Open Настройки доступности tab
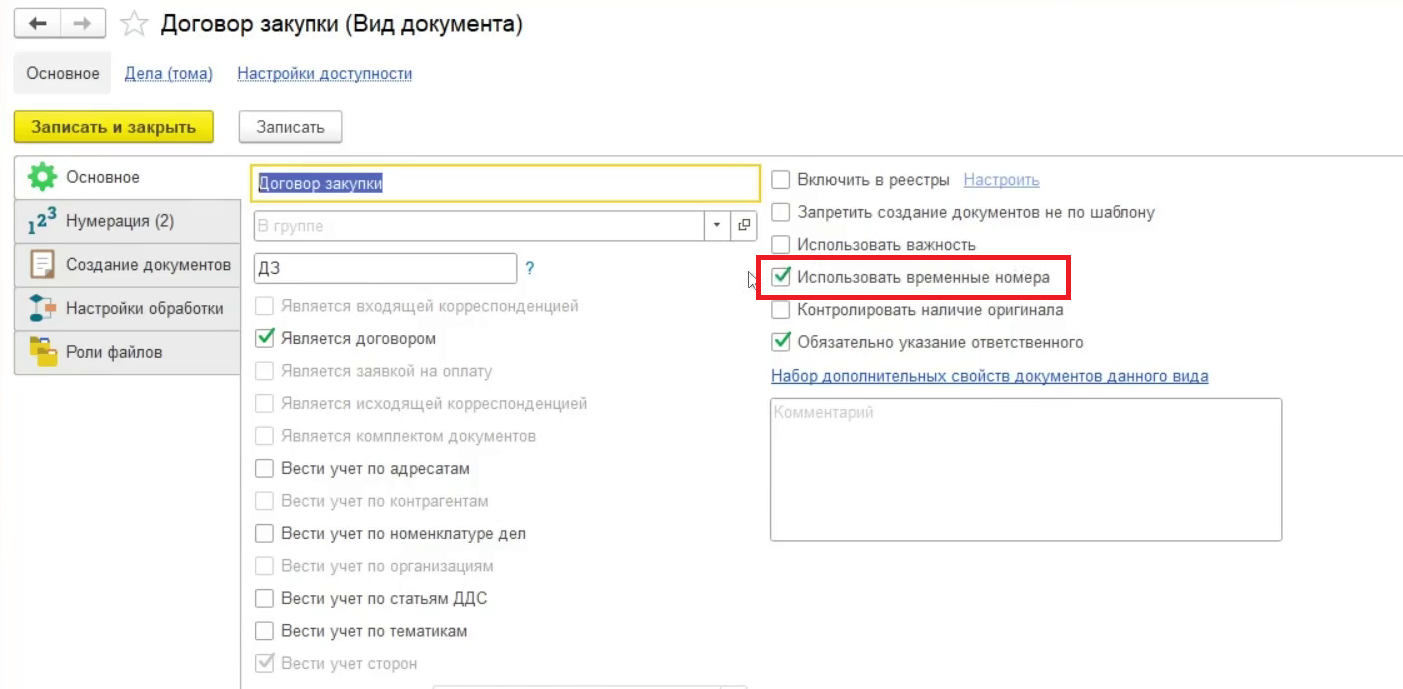 (324, 74)
